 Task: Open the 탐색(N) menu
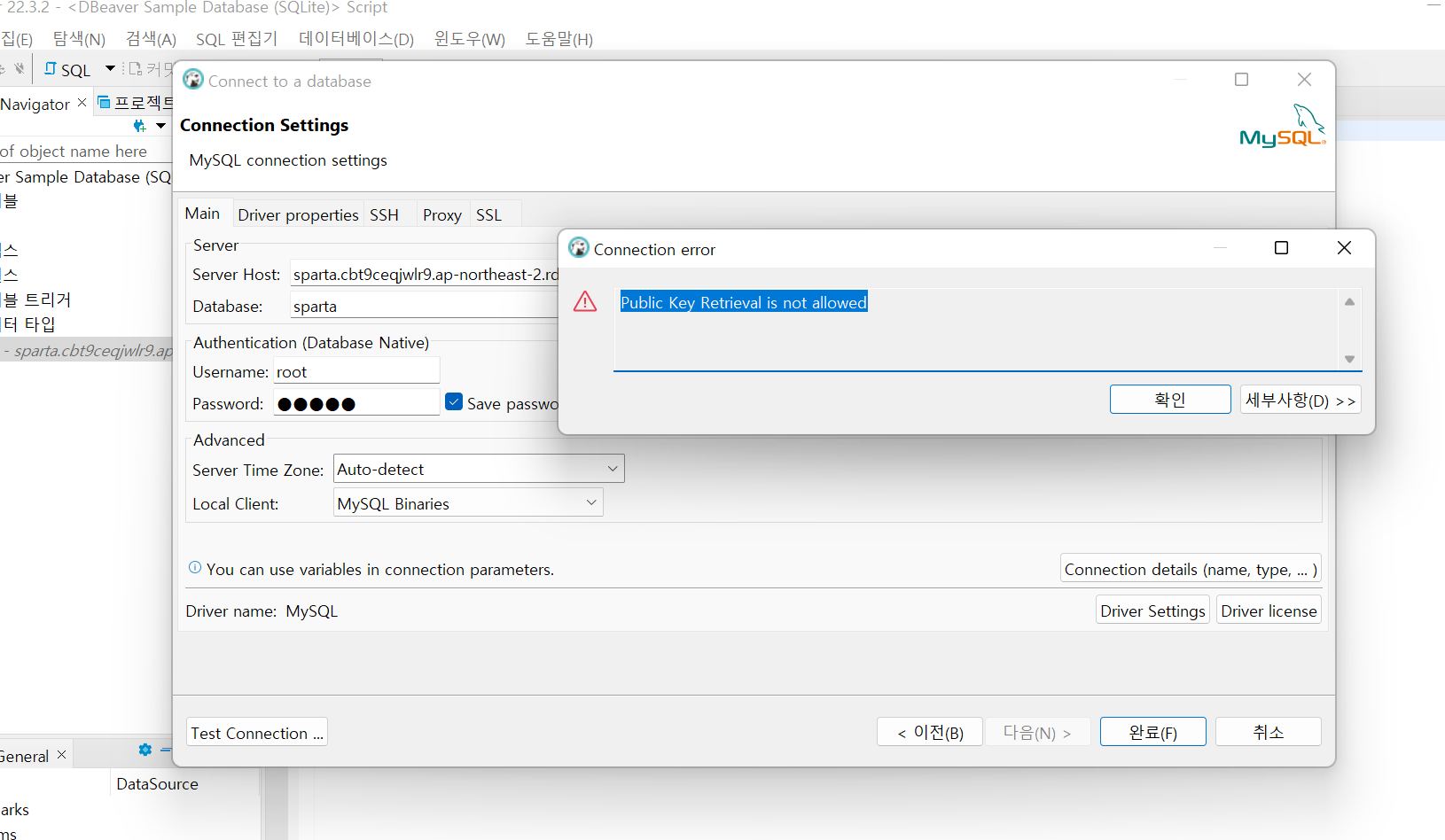tap(79, 39)
